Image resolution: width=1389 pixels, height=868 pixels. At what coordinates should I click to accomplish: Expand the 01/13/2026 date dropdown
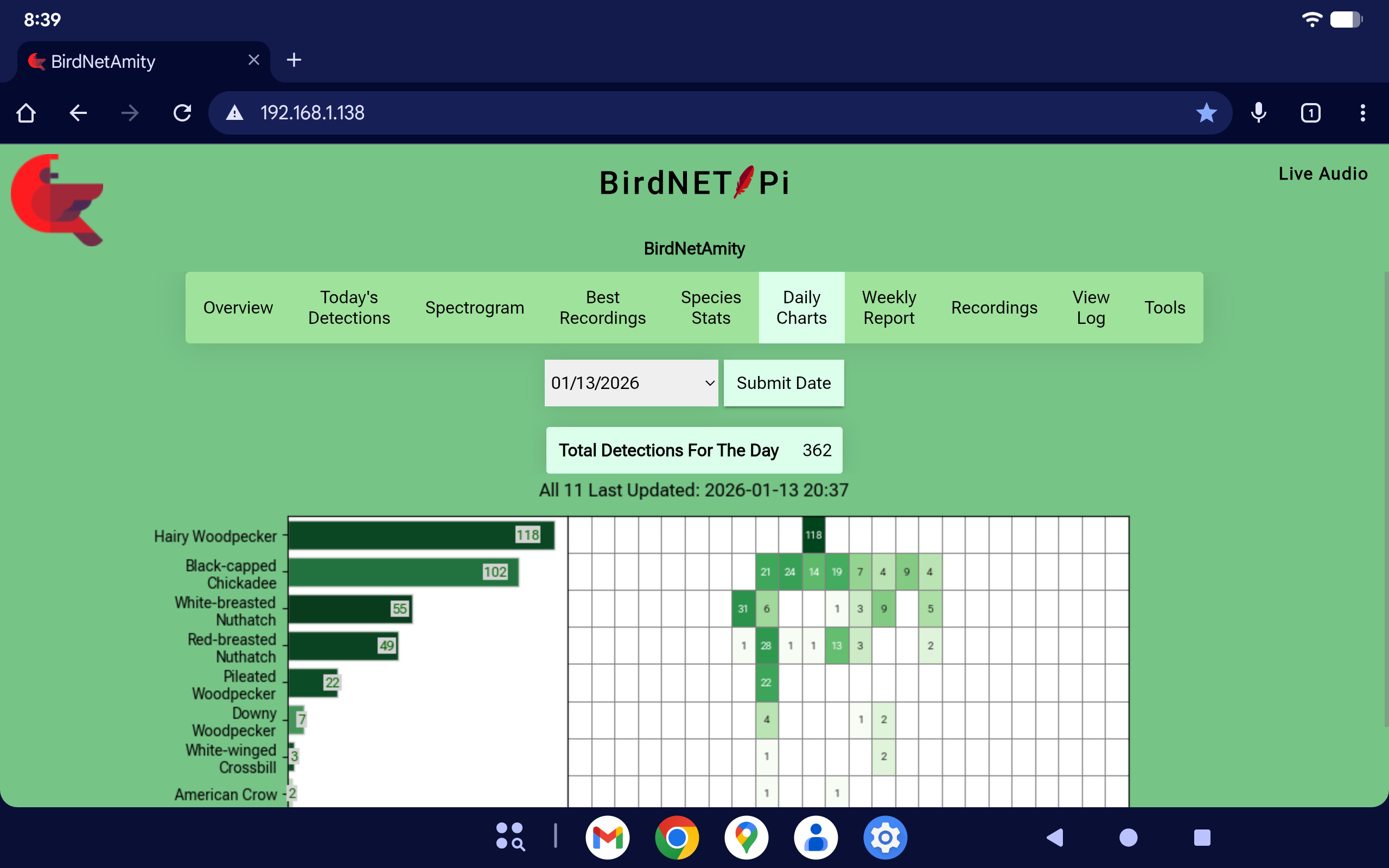[x=631, y=383]
